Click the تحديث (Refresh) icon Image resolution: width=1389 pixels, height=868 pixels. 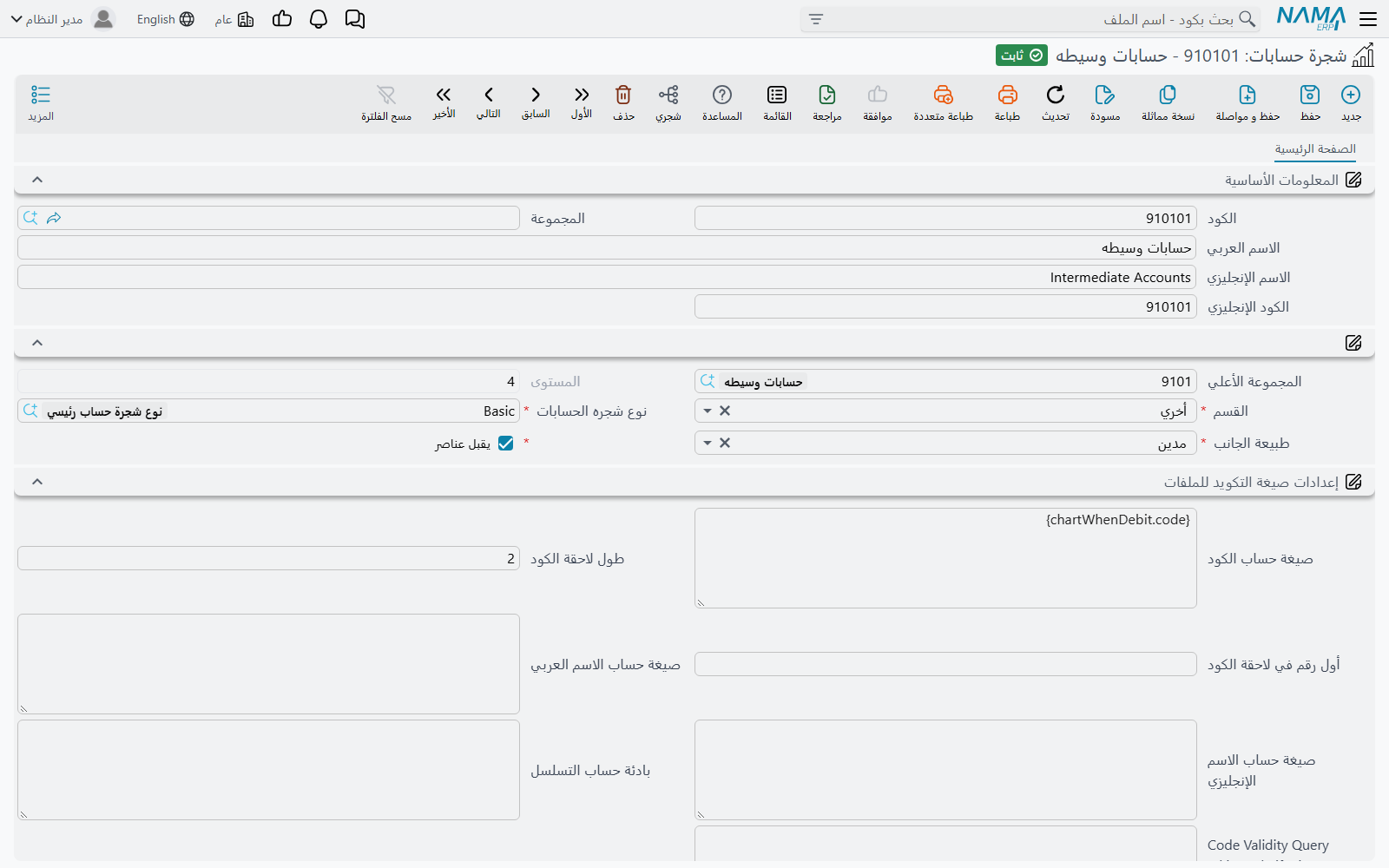(x=1056, y=95)
